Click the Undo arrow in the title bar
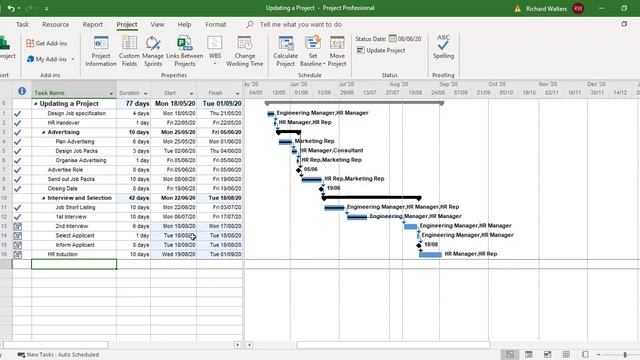 pos(11,8)
